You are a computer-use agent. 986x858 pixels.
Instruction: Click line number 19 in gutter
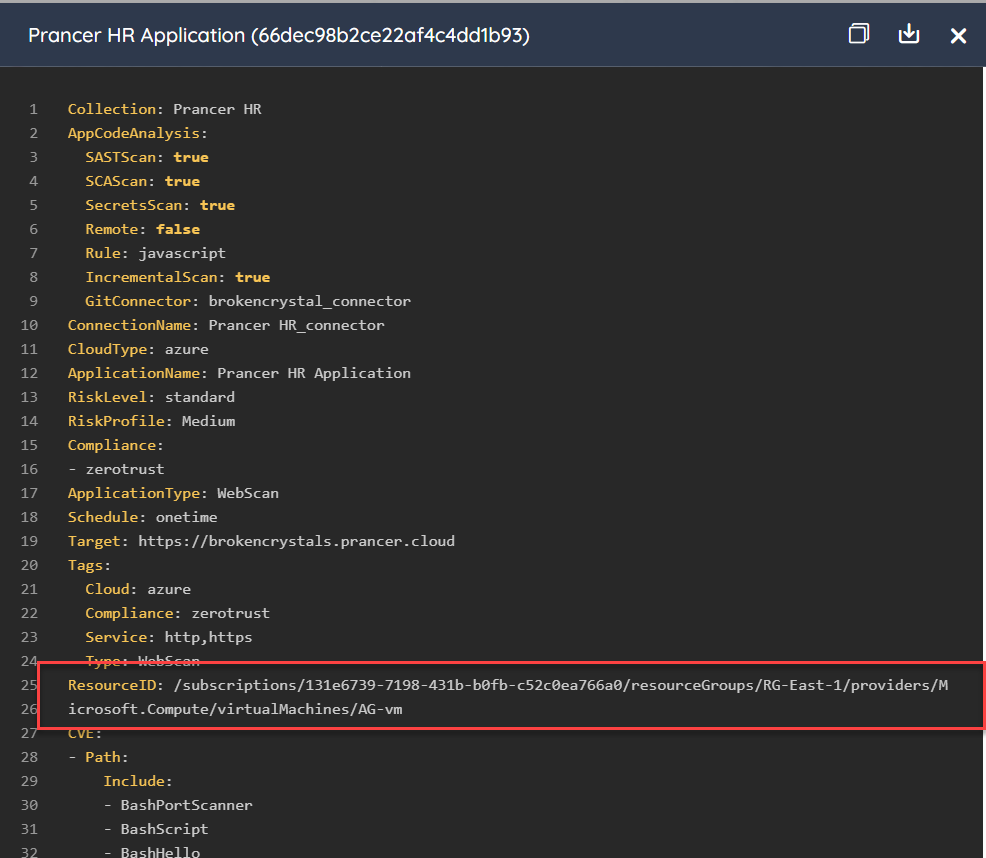pos(29,540)
